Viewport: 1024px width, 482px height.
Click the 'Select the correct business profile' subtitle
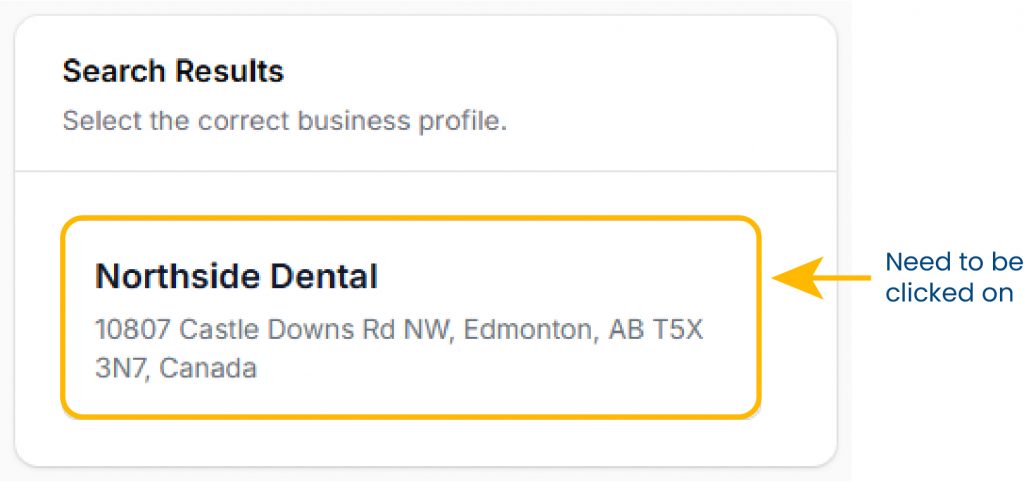pyautogui.click(x=284, y=121)
